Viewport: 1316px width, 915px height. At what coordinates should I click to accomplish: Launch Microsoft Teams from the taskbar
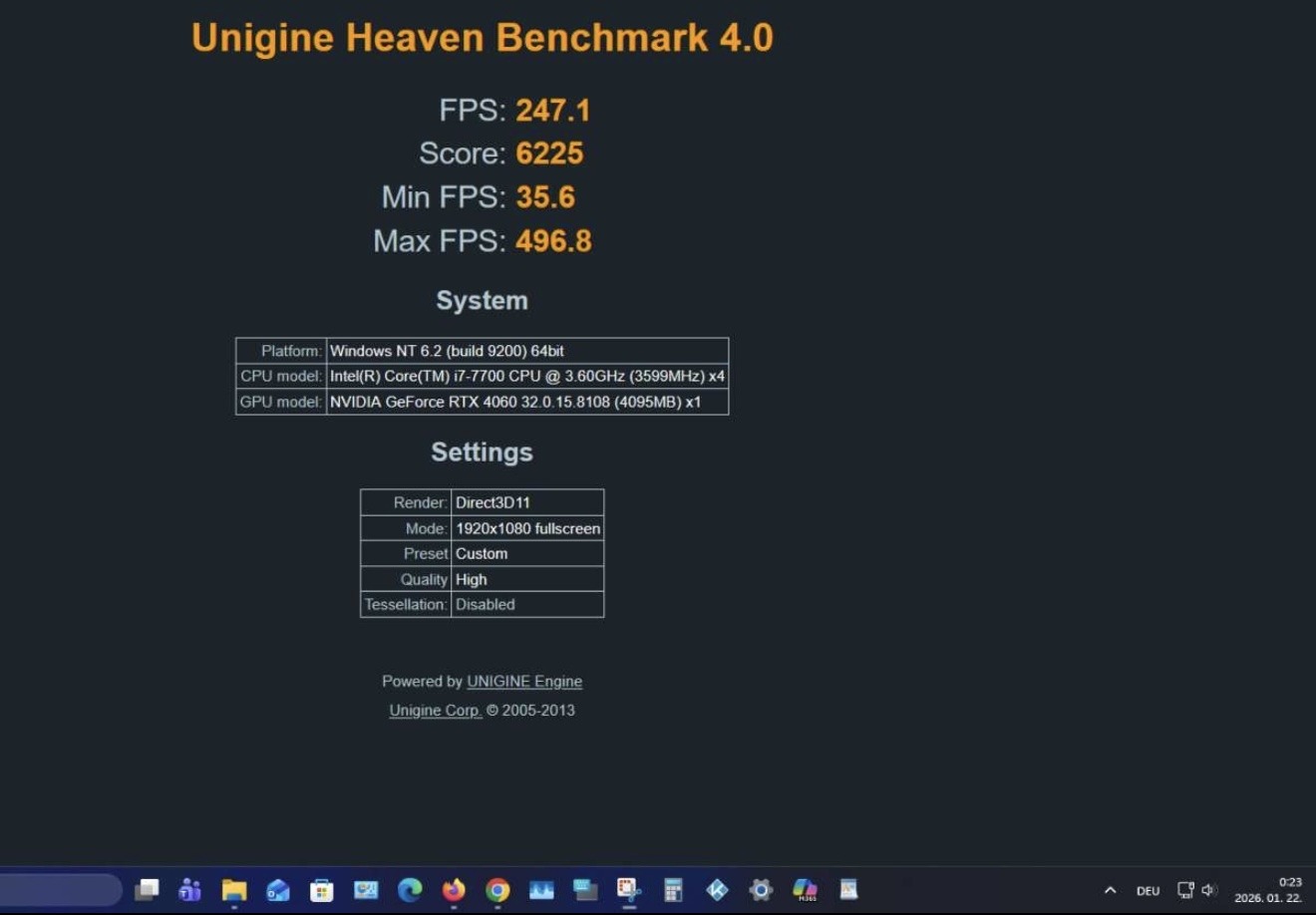(x=189, y=889)
